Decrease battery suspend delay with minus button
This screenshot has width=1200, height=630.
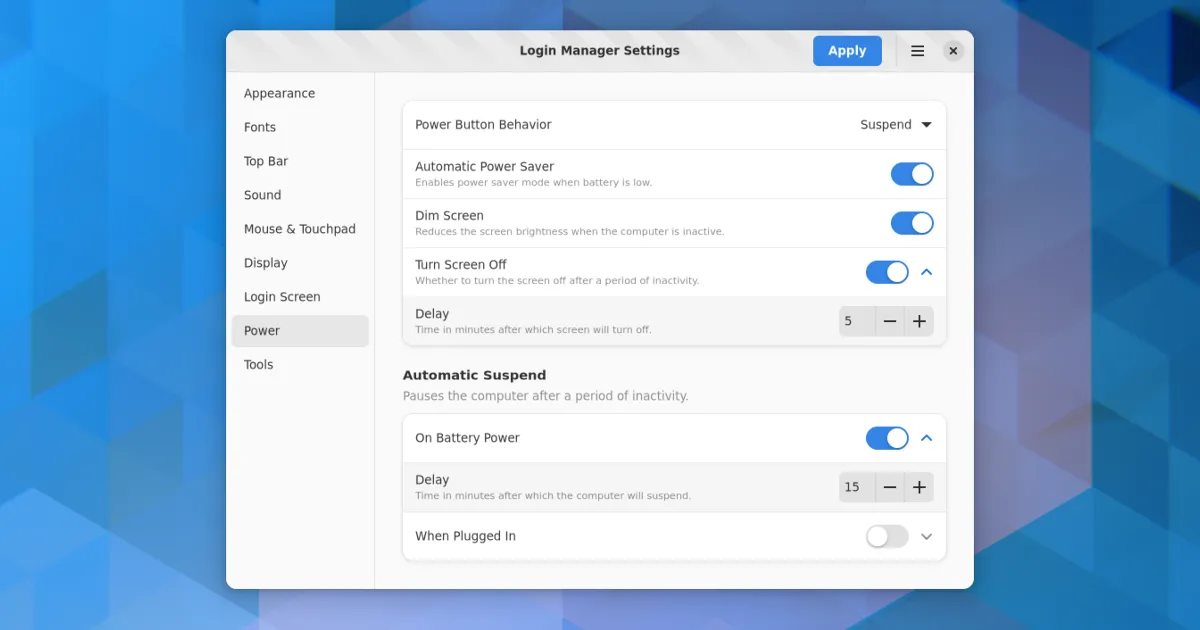click(889, 487)
